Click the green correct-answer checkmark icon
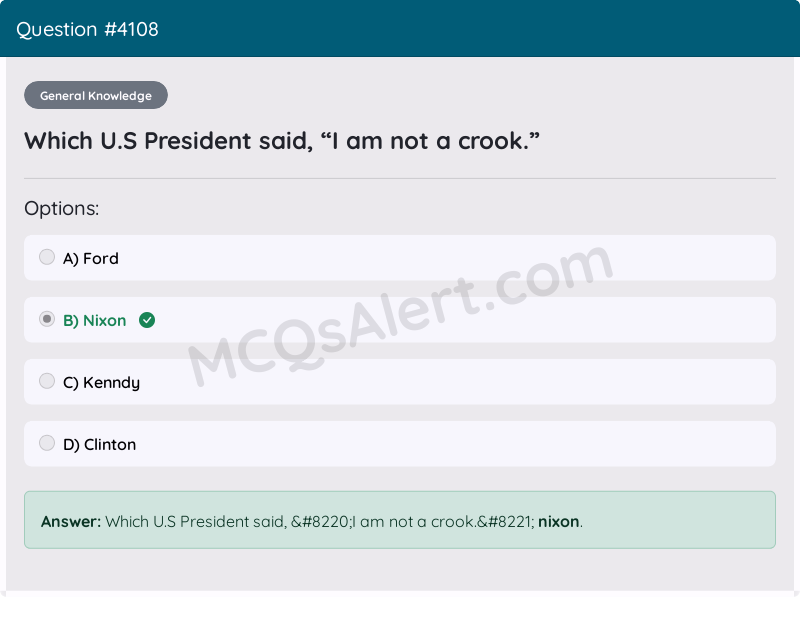Viewport: 800px width, 621px height. point(147,320)
